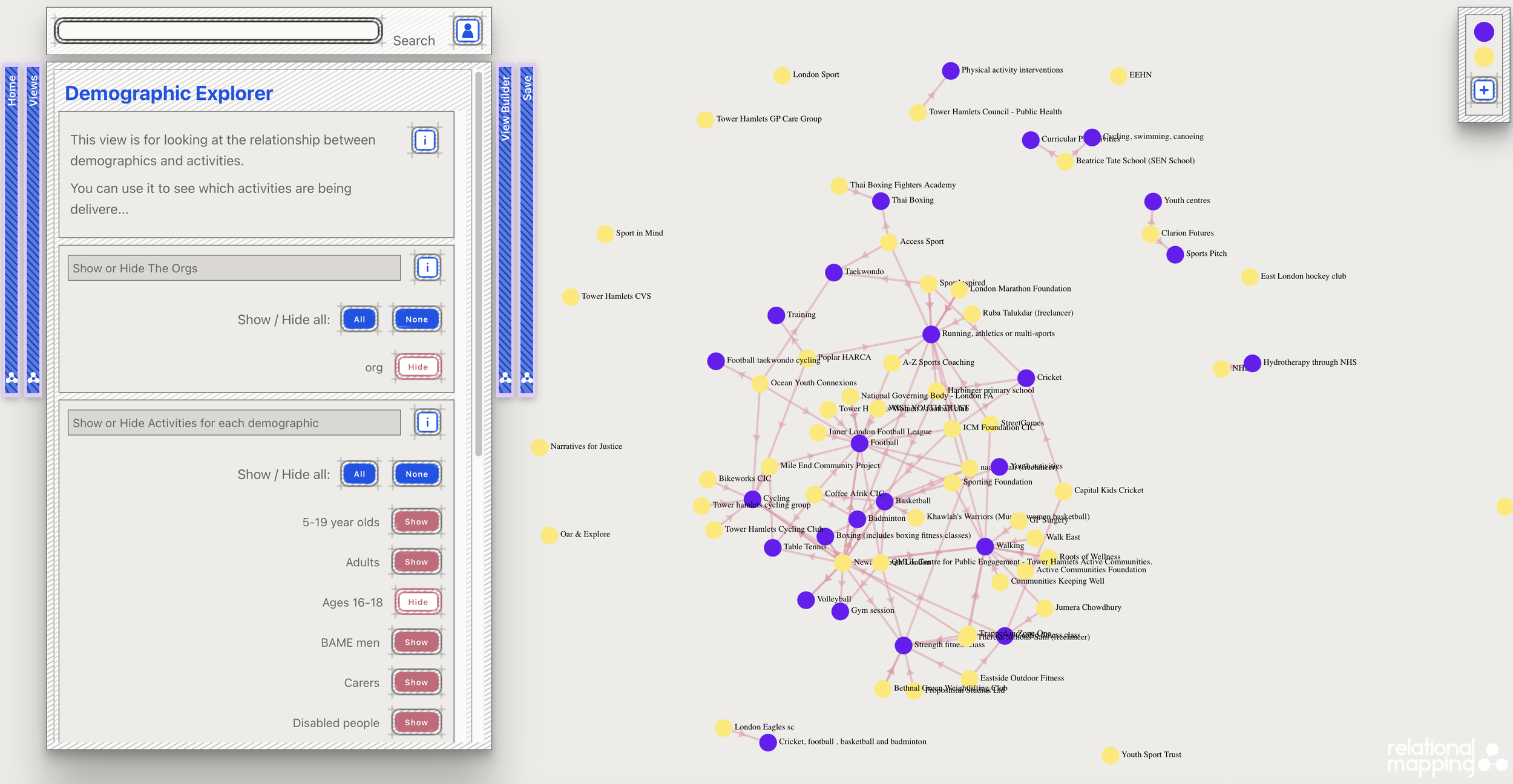Screen dimensions: 1513x784
Task: Click the purple color swatch in legend
Action: coord(1483,32)
